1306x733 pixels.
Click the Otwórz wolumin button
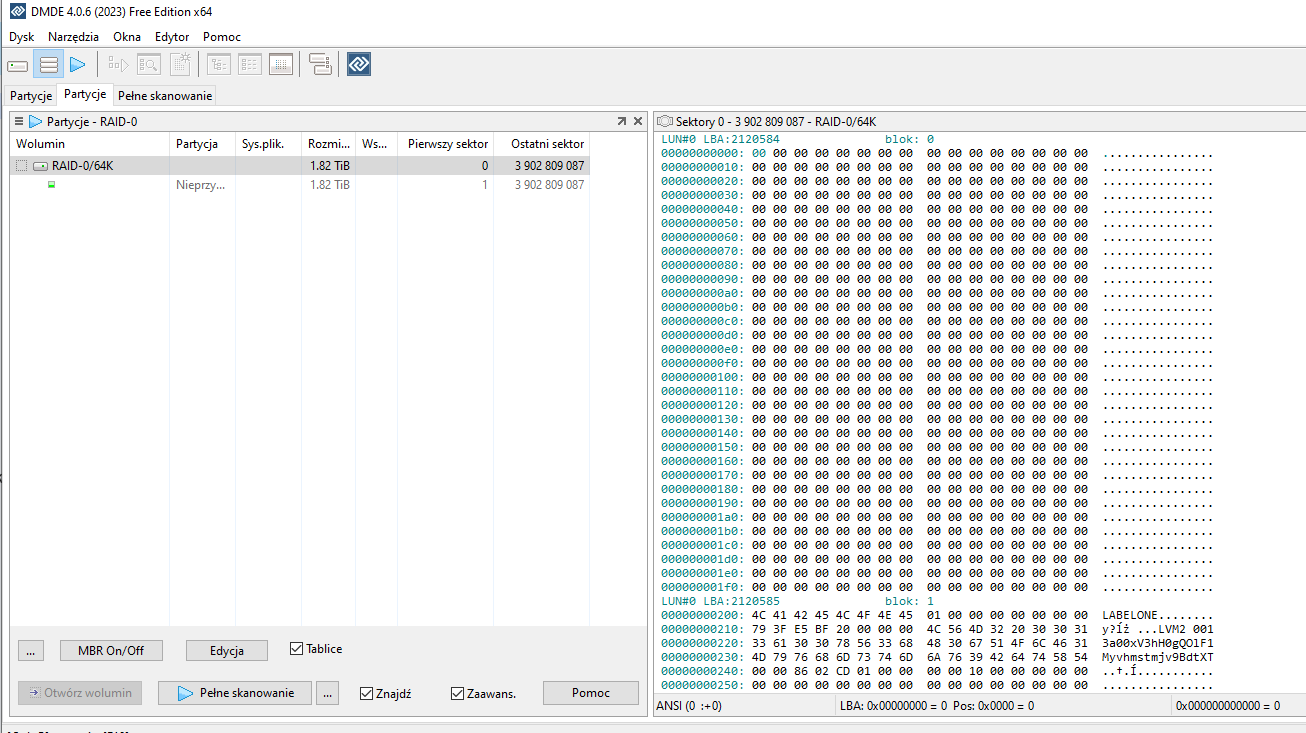80,693
